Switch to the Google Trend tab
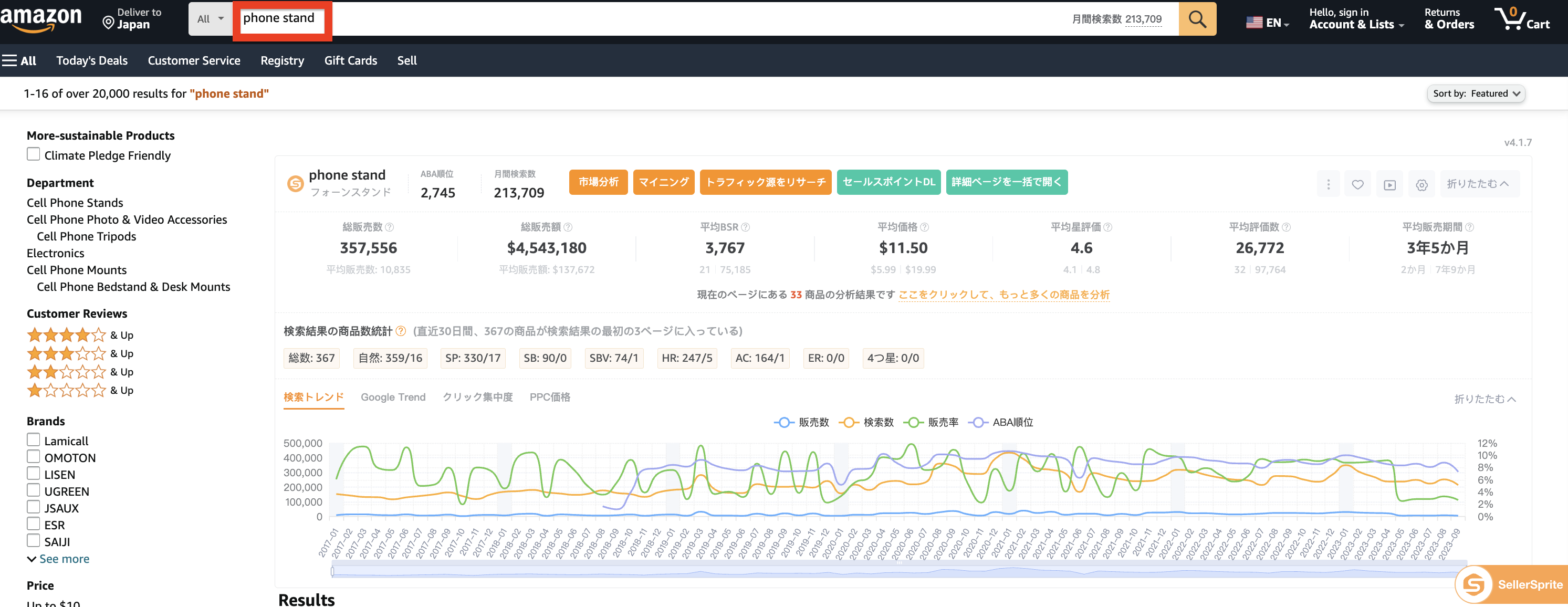1568x607 pixels. [393, 397]
